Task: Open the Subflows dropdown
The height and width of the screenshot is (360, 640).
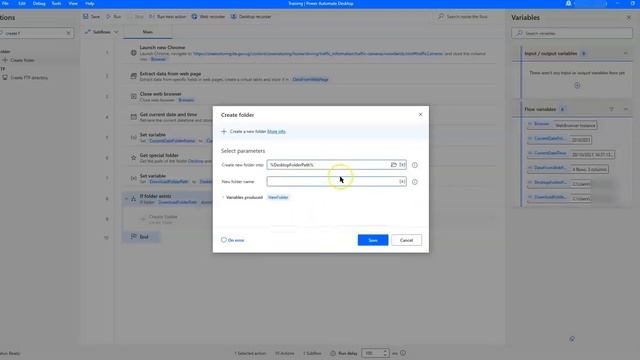Action: pyautogui.click(x=102, y=32)
